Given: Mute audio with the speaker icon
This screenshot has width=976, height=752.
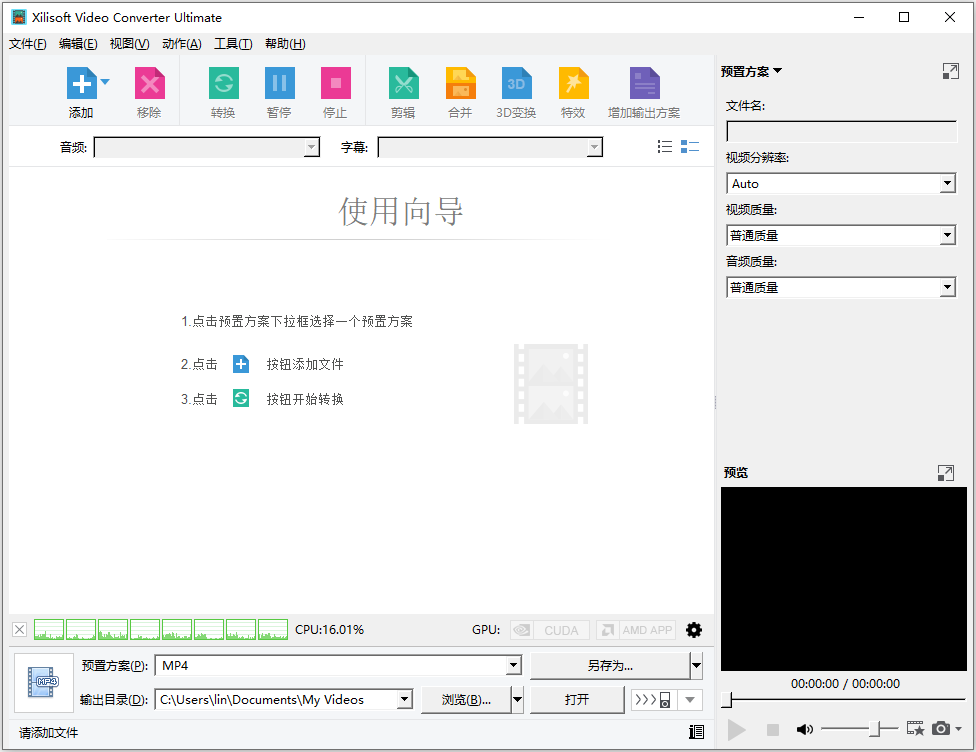Looking at the screenshot, I should 805,729.
